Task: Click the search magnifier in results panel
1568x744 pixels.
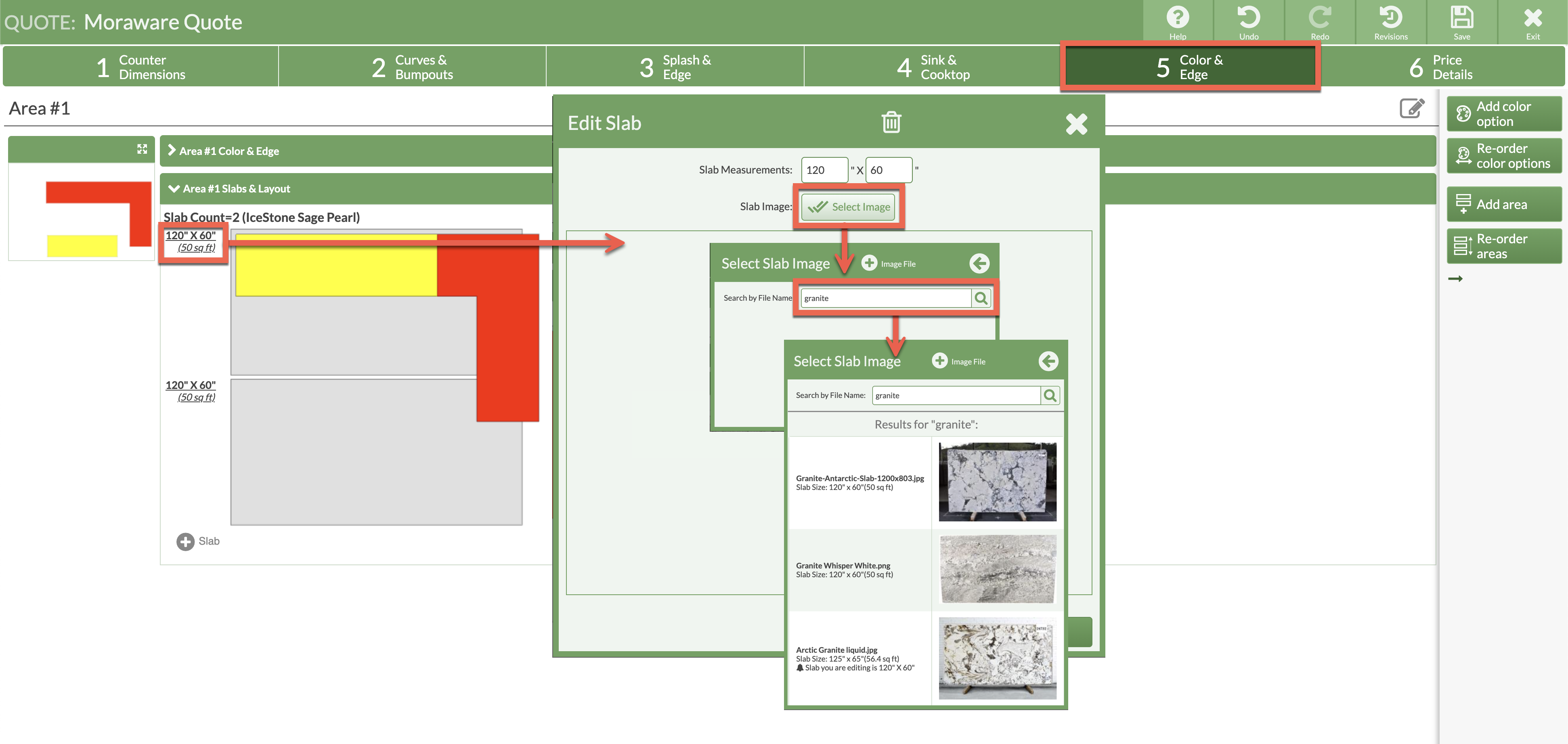Action: point(1050,395)
